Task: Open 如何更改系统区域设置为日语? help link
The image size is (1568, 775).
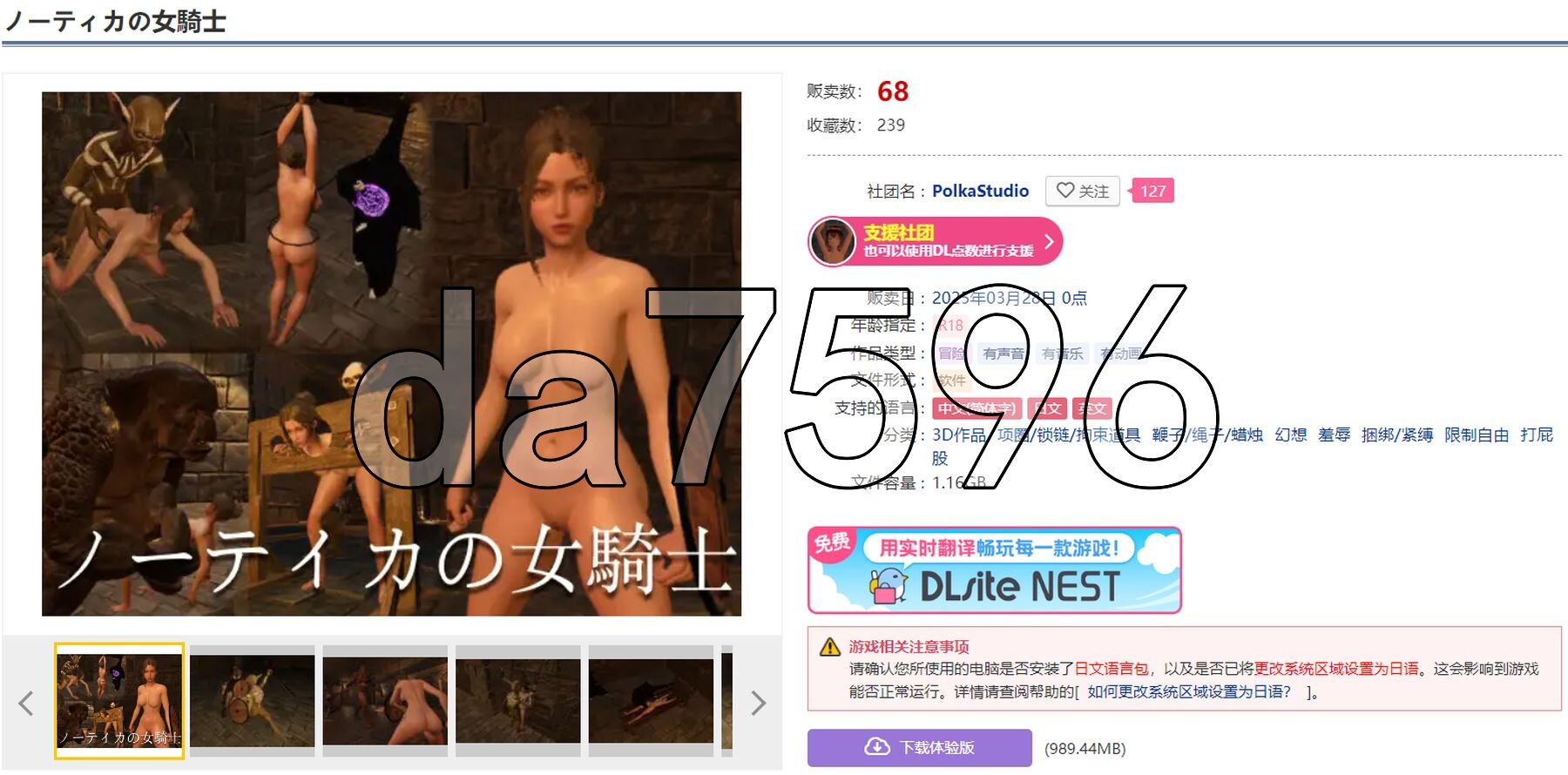Action: [x=1189, y=691]
